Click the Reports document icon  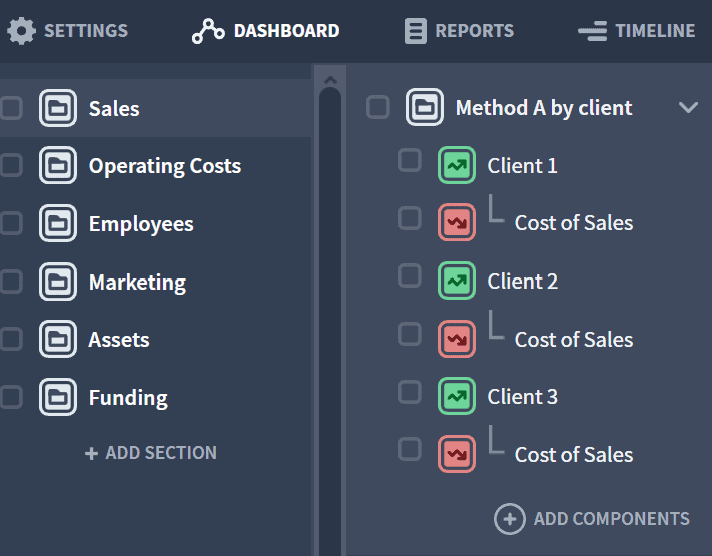(x=415, y=31)
